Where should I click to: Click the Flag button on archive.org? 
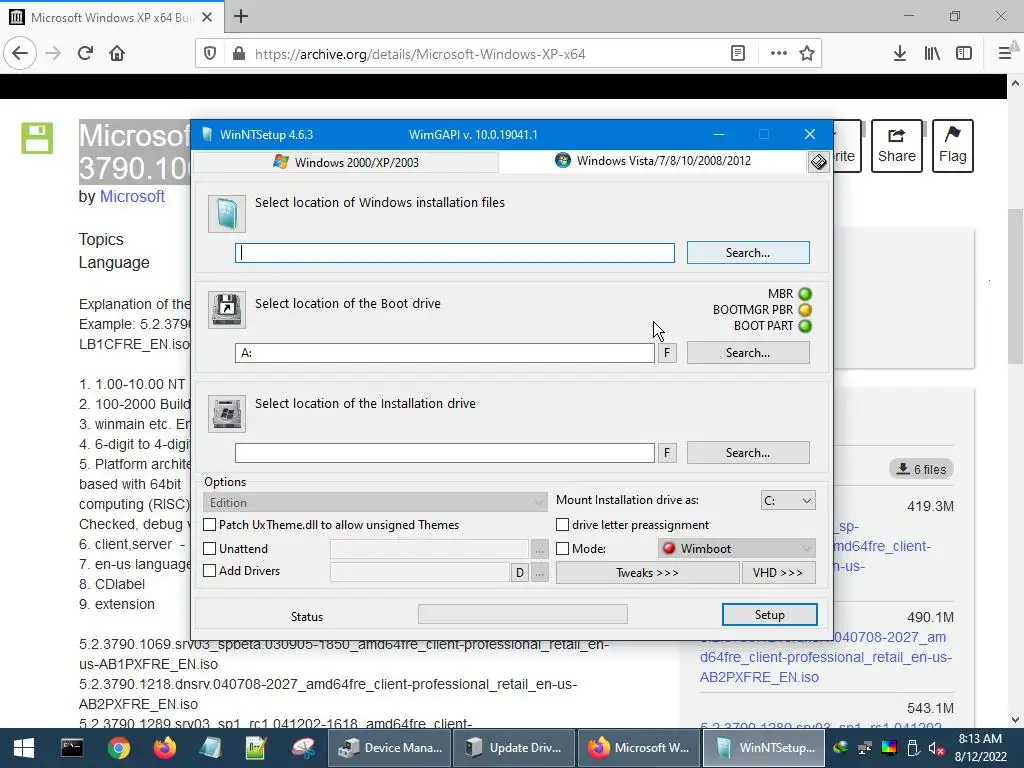click(953, 146)
